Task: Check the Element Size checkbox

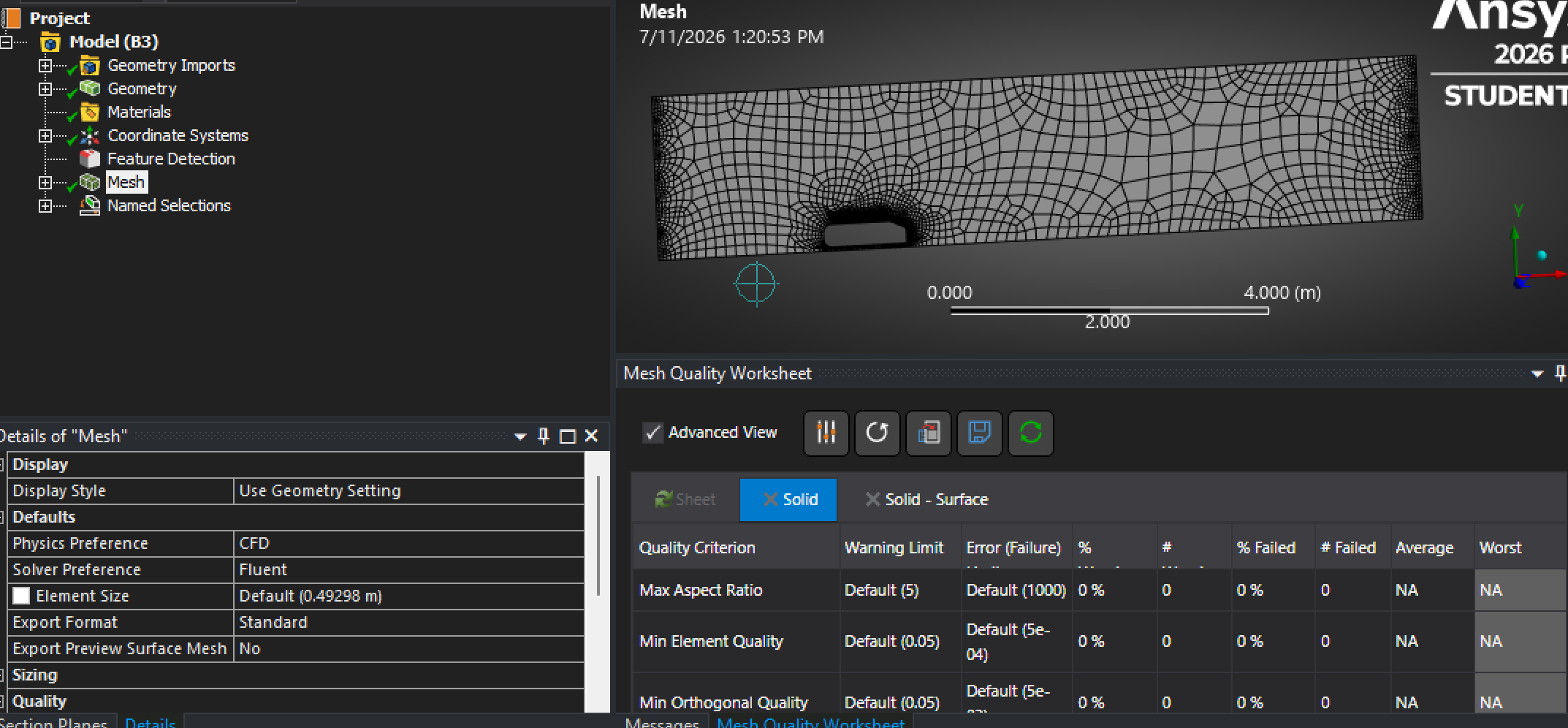Action: point(21,596)
